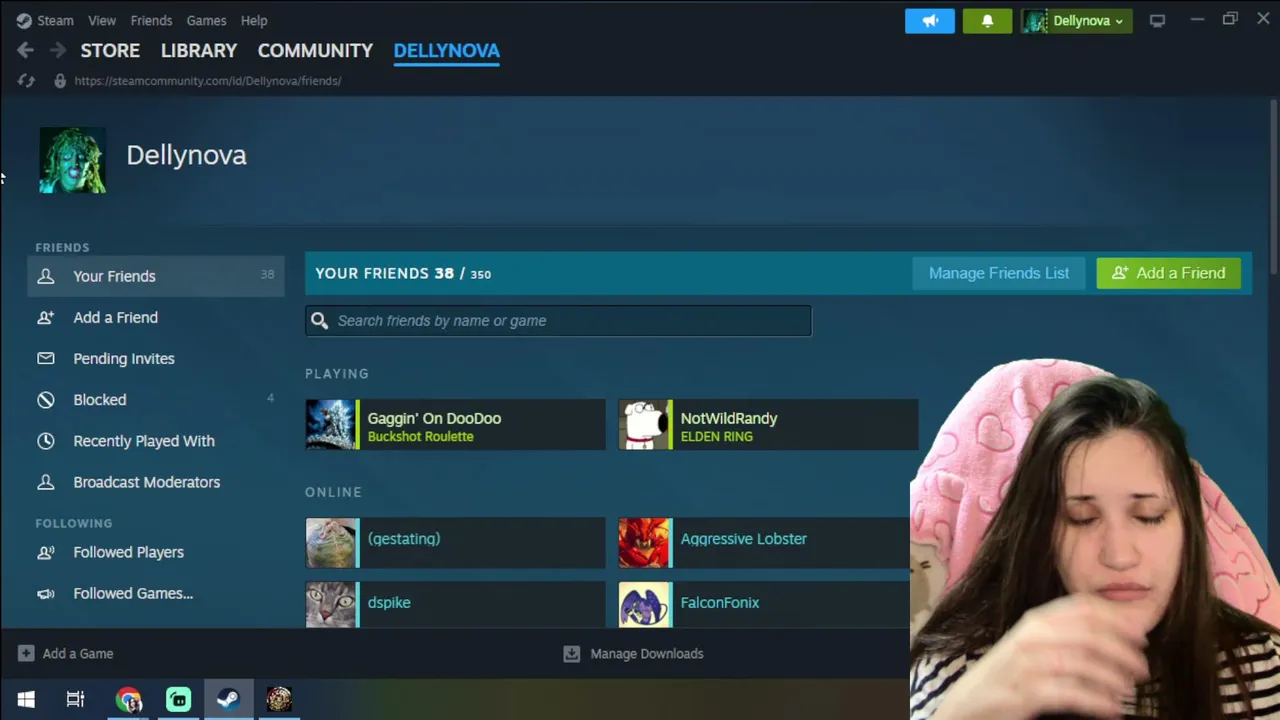Open Gaggin' On DooDoo's friend card
The image size is (1280, 720).
[x=455, y=425]
